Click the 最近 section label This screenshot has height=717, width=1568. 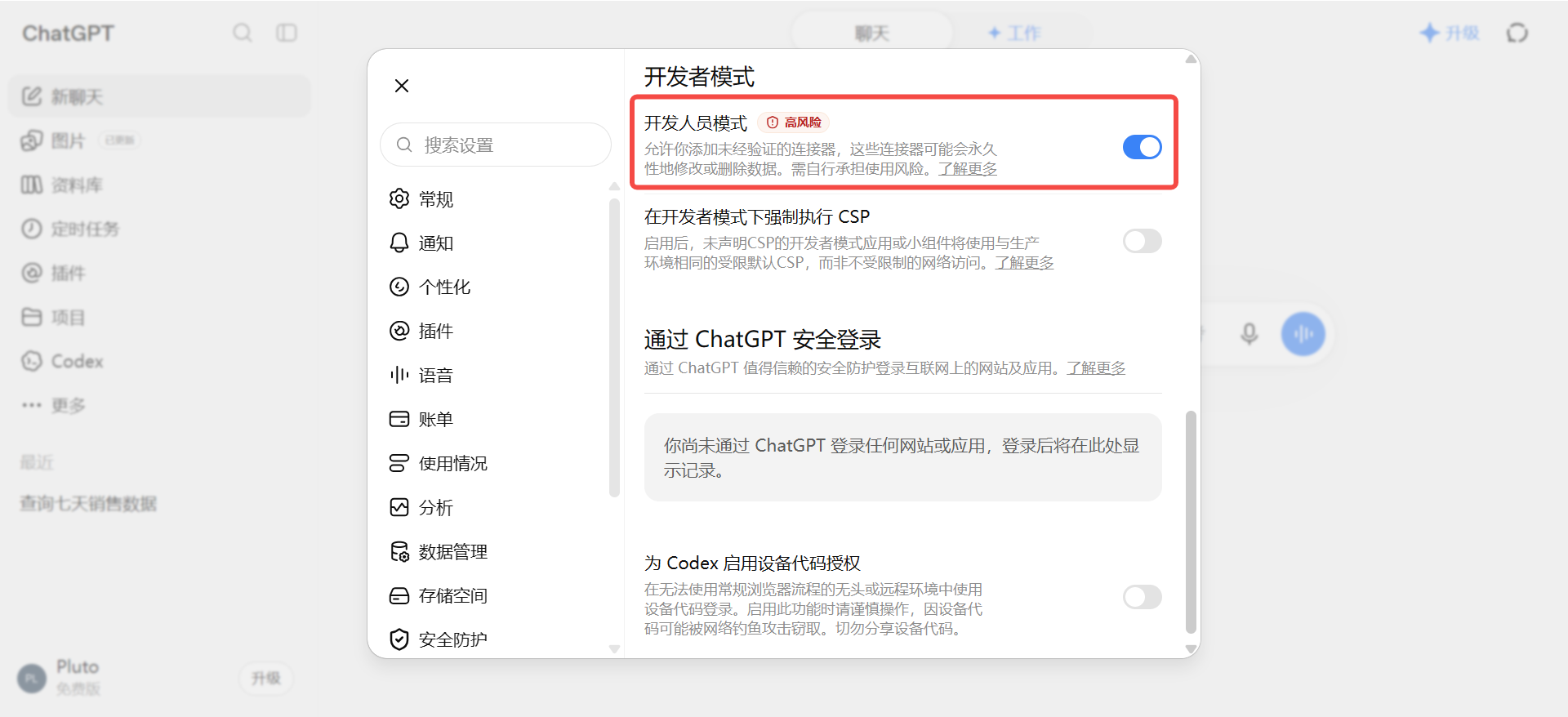[x=37, y=462]
